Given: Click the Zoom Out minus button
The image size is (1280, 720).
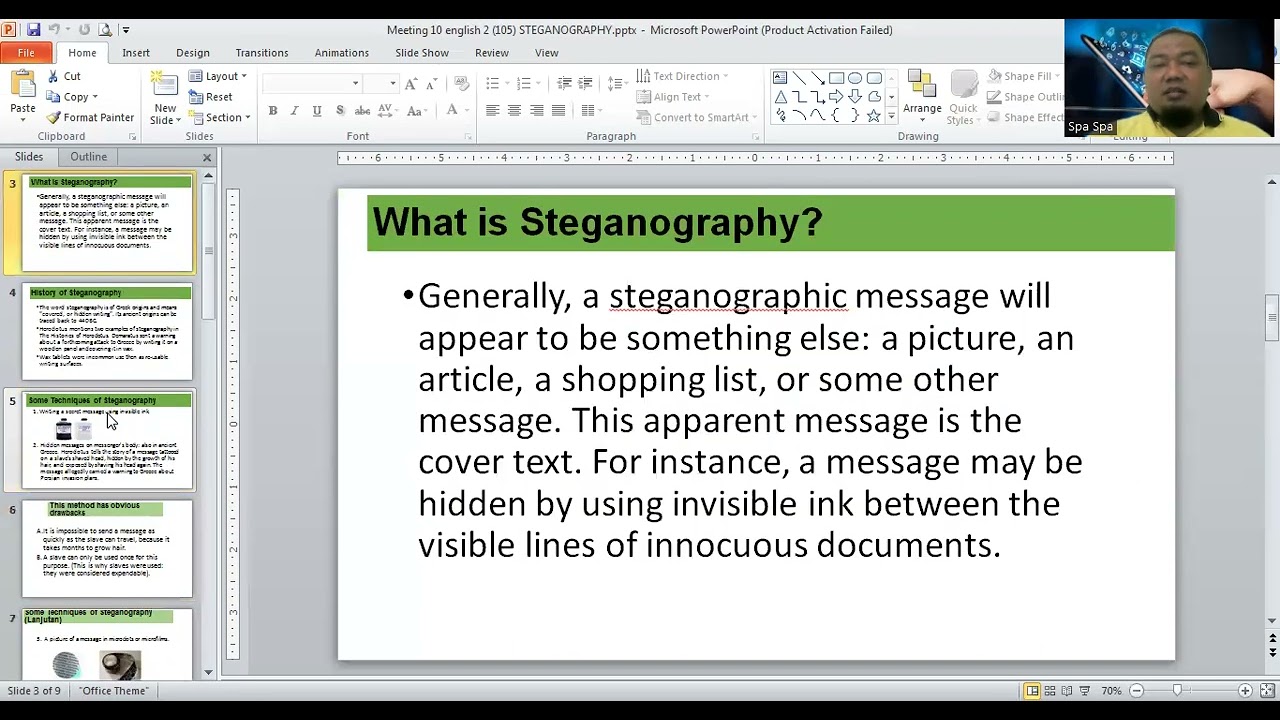Looking at the screenshot, I should (1137, 691).
